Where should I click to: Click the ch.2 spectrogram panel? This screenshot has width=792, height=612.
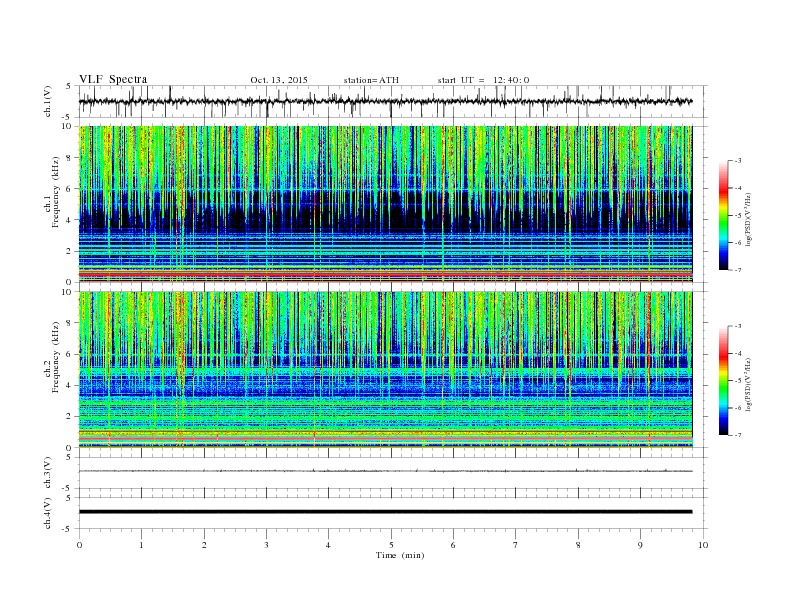(385, 370)
